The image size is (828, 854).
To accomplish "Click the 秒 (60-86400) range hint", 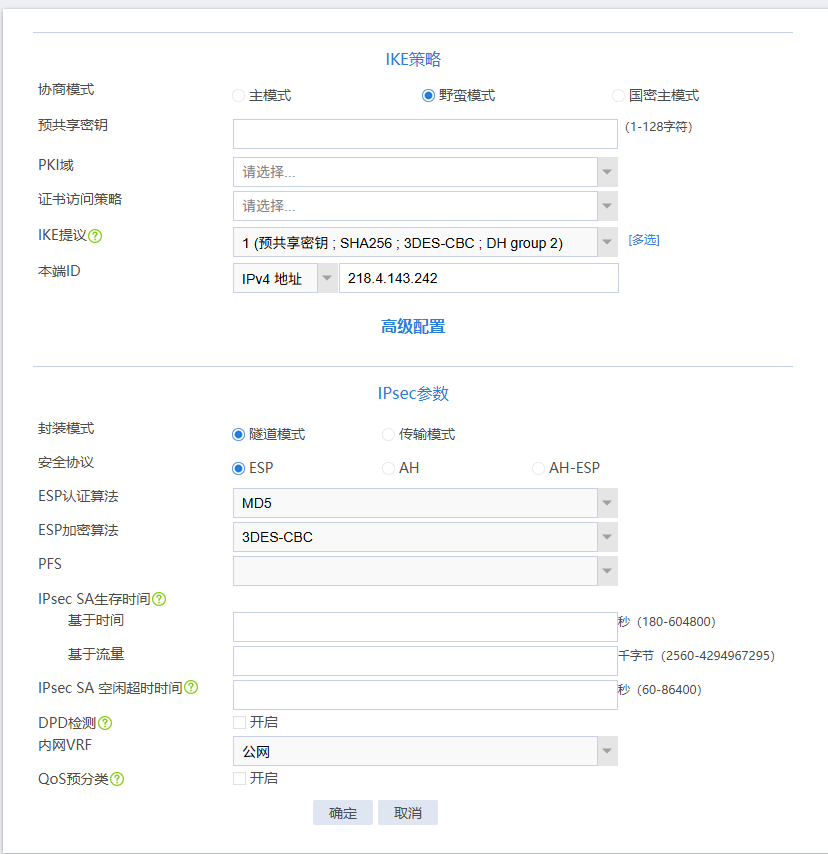I will coord(660,690).
